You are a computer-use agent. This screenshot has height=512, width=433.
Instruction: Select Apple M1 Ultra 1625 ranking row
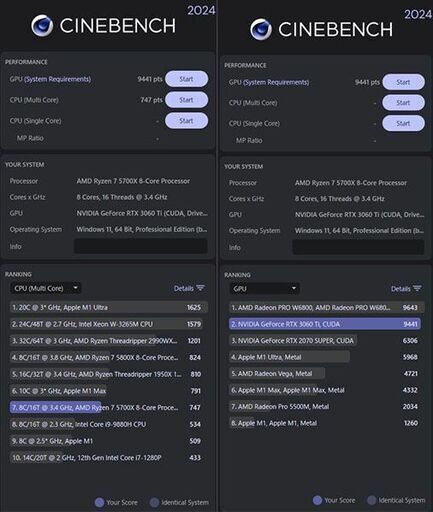click(x=109, y=307)
